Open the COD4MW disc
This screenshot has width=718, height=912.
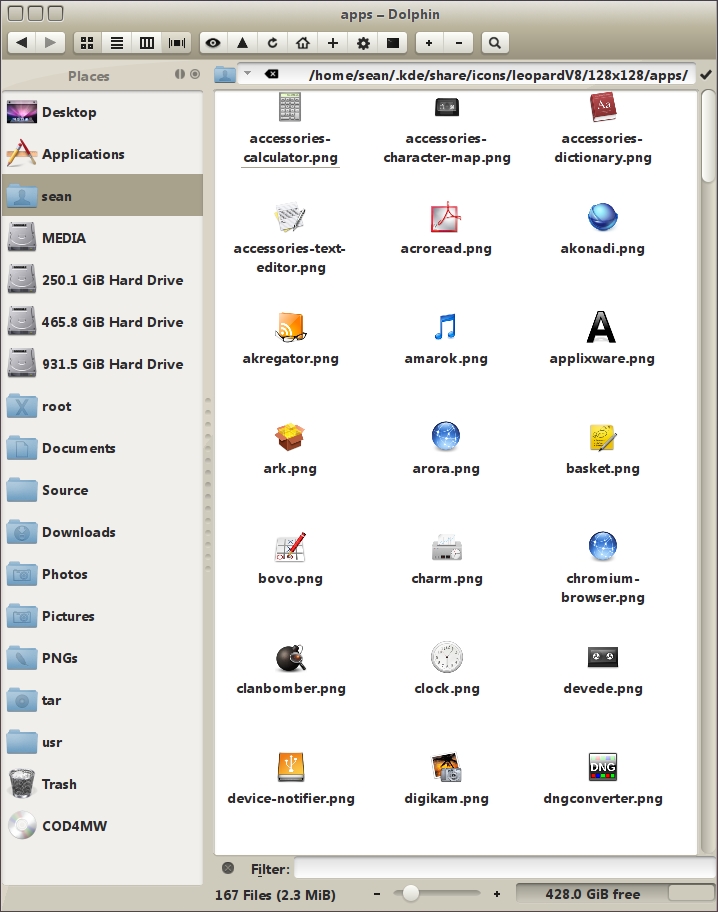click(102, 826)
